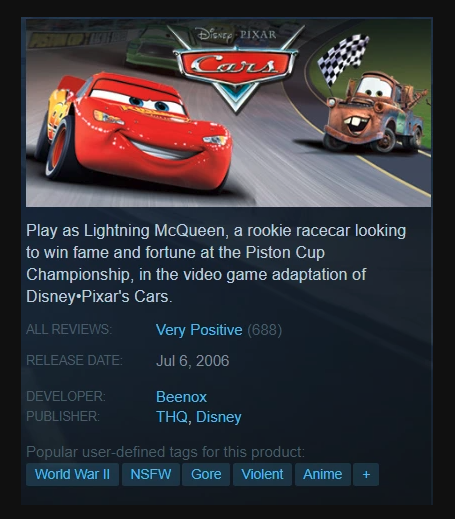Click the green race car in background
The image size is (455, 519).
pos(155,48)
